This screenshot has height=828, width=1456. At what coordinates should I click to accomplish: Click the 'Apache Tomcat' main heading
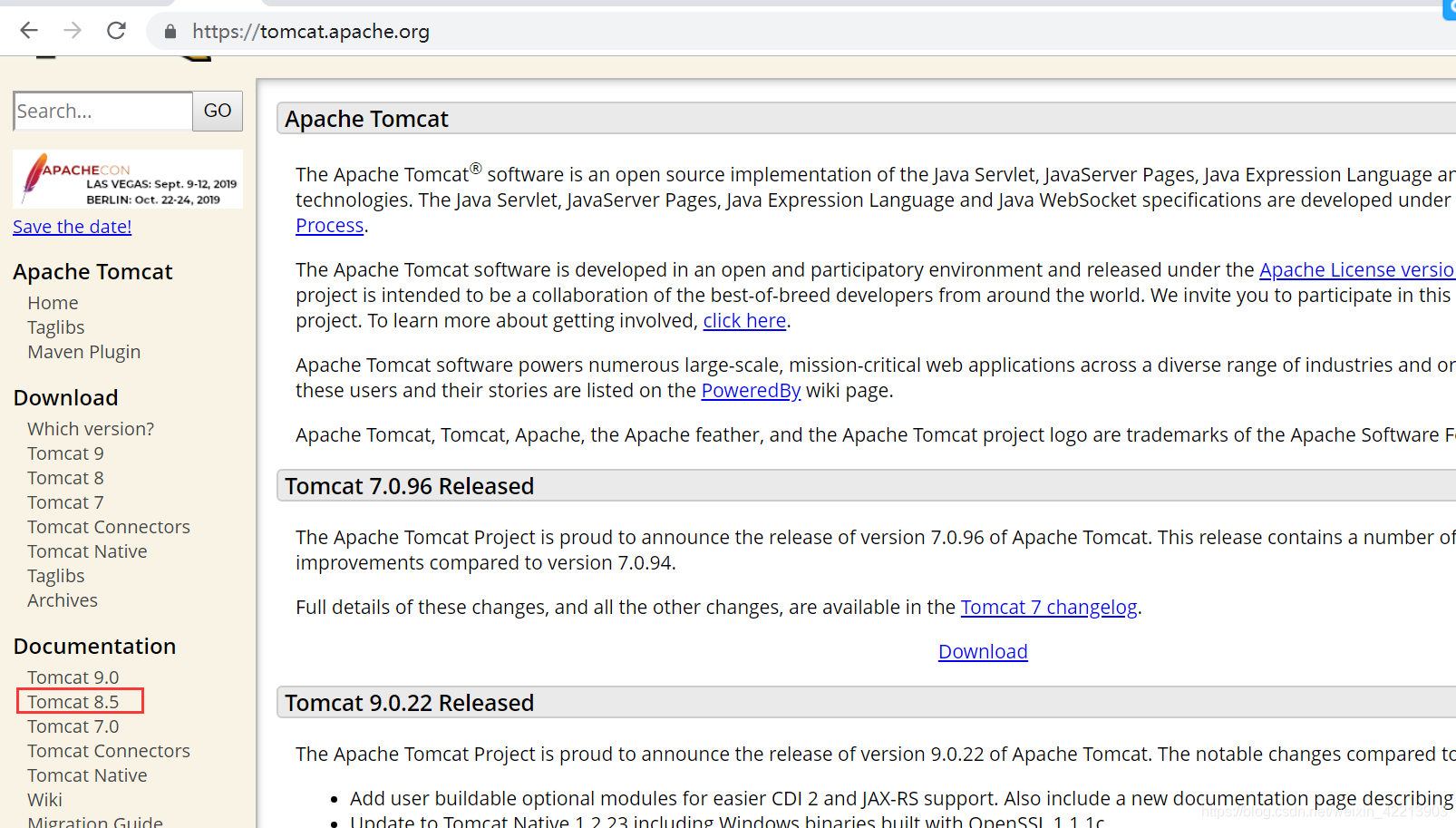click(x=366, y=119)
